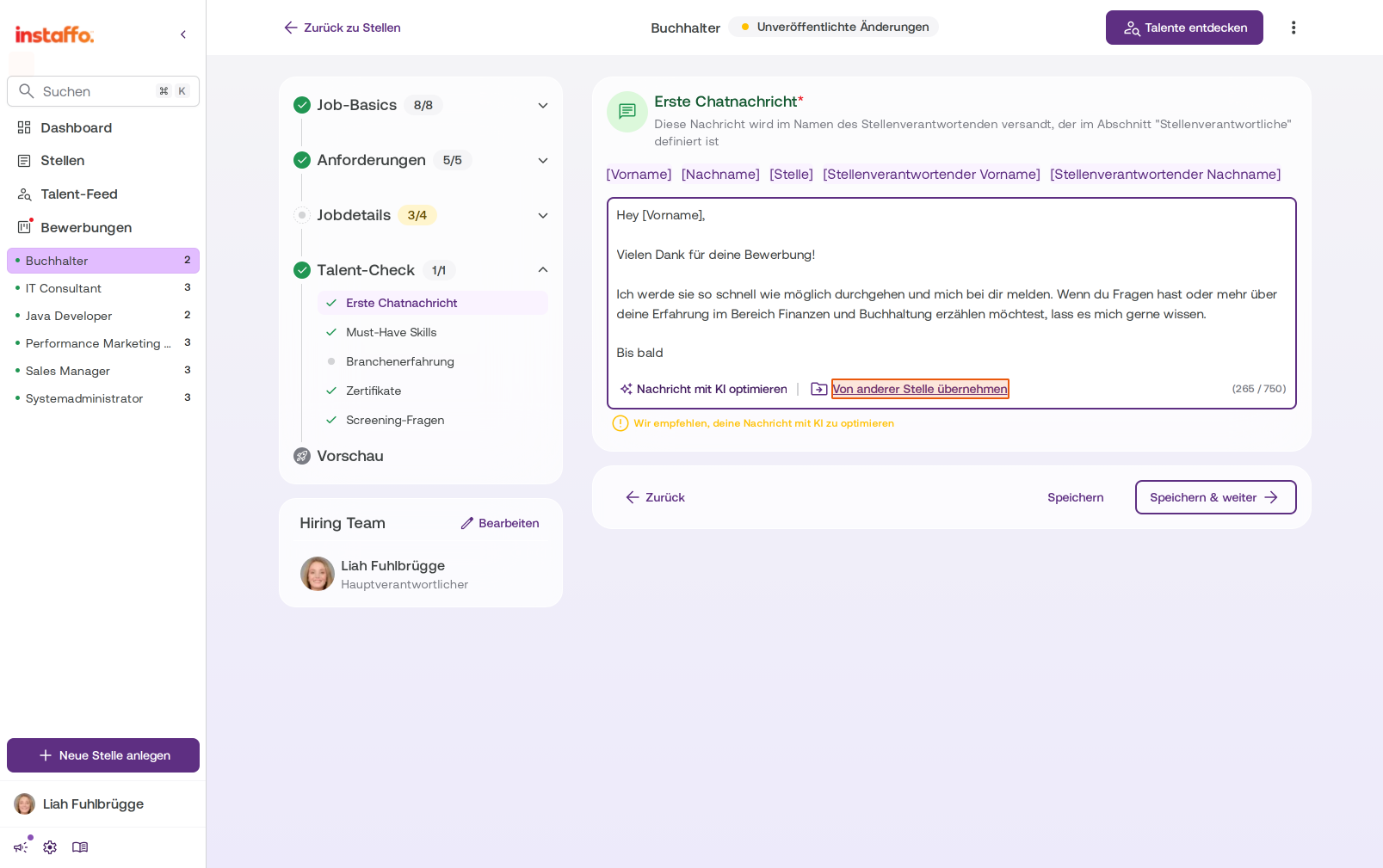
Task: Open the Must-Have Skills step
Action: click(433, 332)
